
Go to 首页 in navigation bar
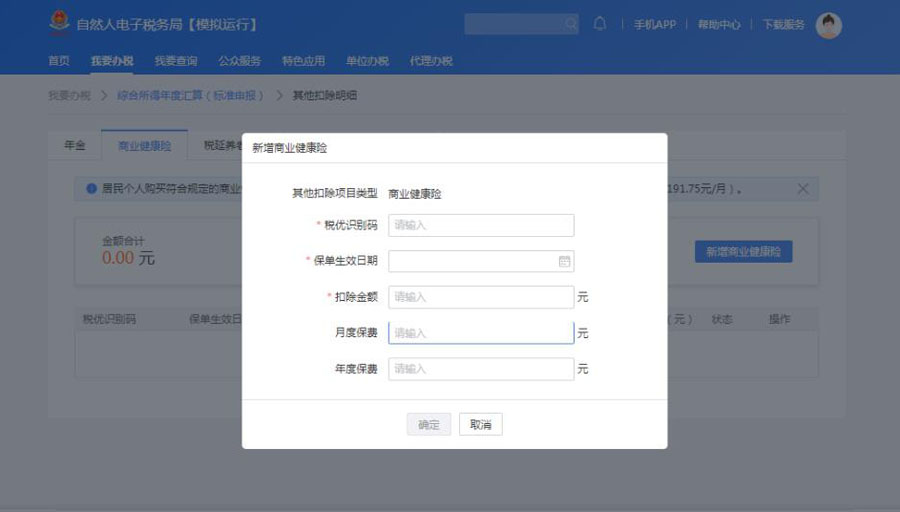click(x=59, y=61)
